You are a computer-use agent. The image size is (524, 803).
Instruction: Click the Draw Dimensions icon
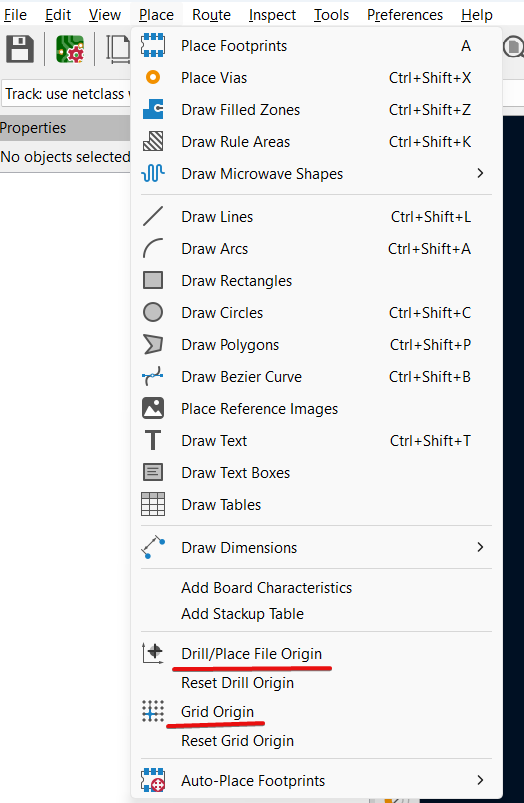pyautogui.click(x=153, y=547)
